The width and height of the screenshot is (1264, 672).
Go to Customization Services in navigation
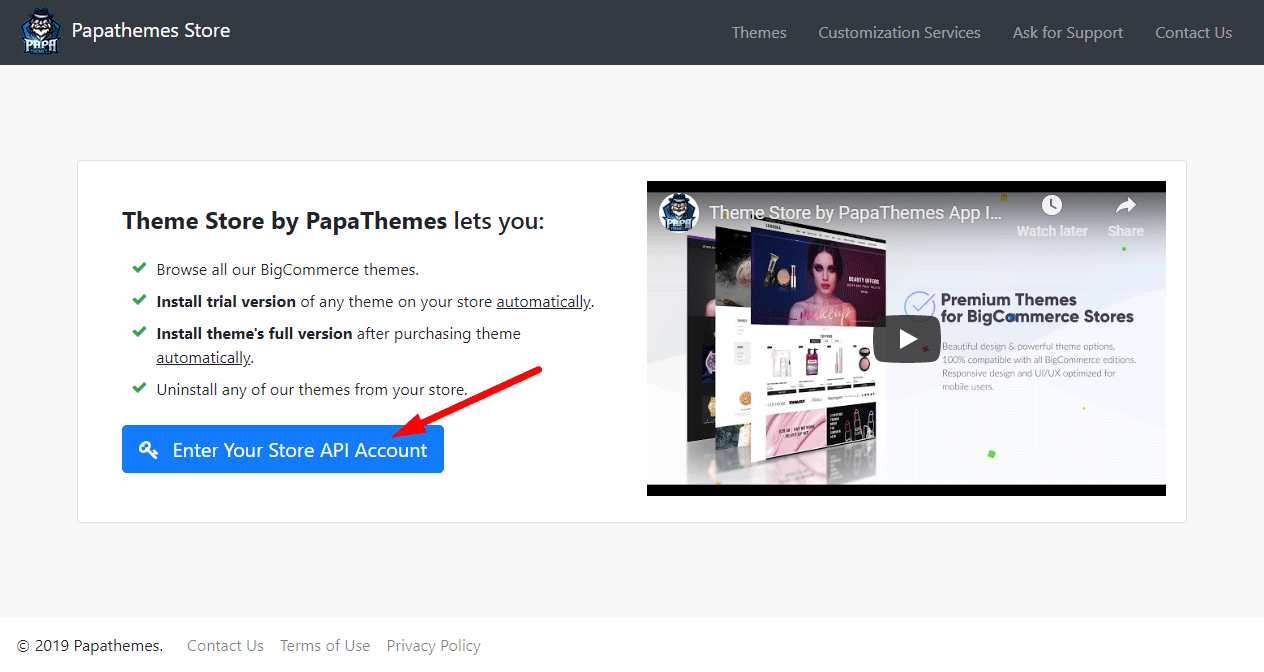pyautogui.click(x=899, y=33)
